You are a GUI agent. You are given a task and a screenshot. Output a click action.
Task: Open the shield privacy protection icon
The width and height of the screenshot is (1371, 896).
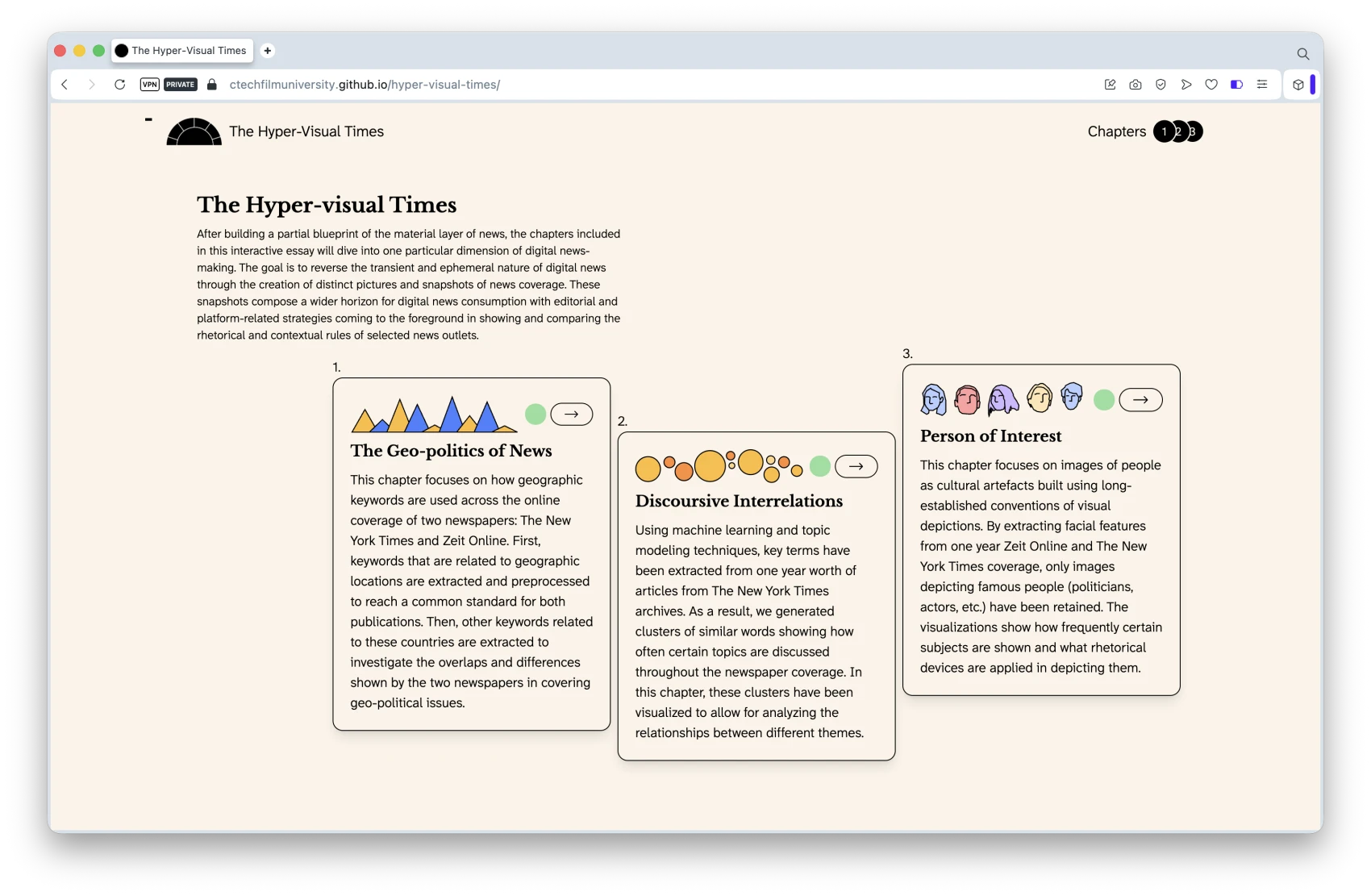[x=1161, y=85]
